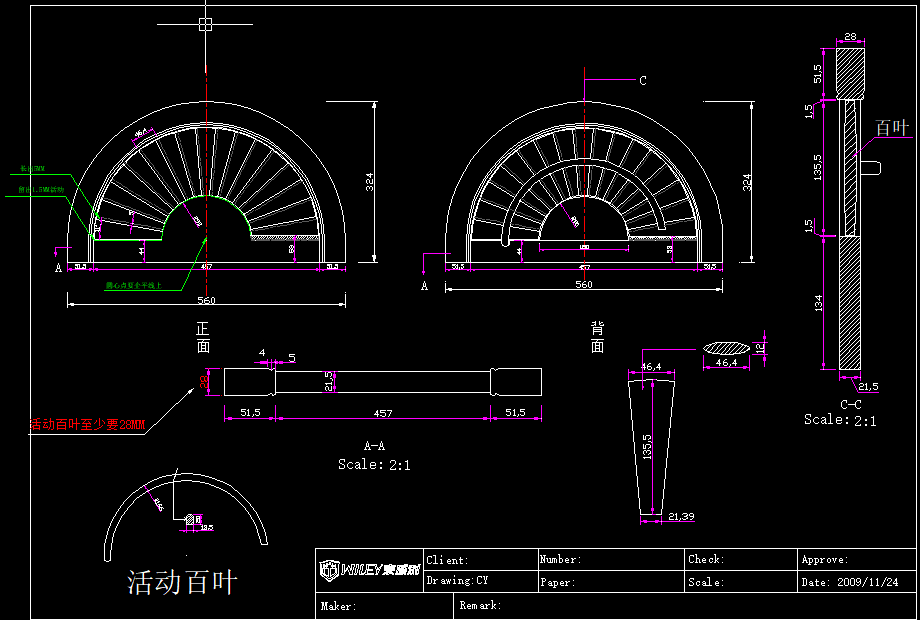The width and height of the screenshot is (920, 620).
Task: Click the WILEY logo in title block
Action: (368, 572)
